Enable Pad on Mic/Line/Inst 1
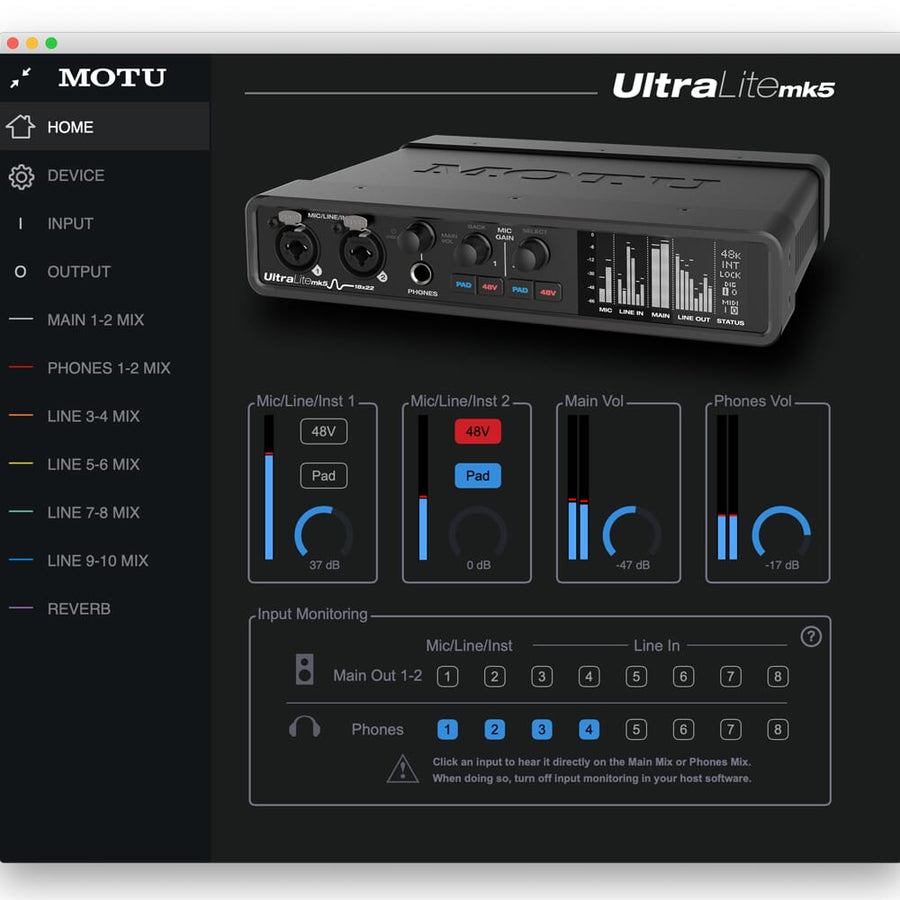This screenshot has height=900, width=900. pyautogui.click(x=324, y=475)
